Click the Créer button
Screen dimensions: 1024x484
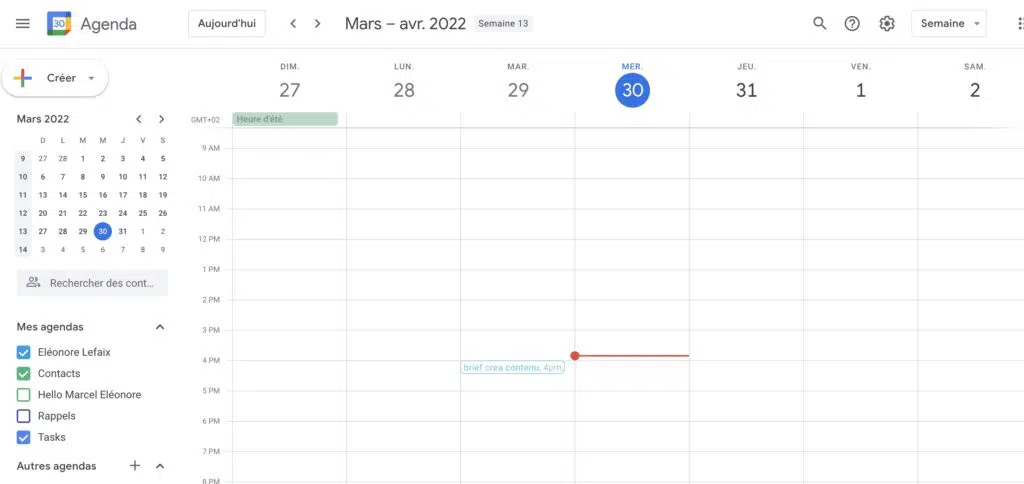click(x=56, y=78)
